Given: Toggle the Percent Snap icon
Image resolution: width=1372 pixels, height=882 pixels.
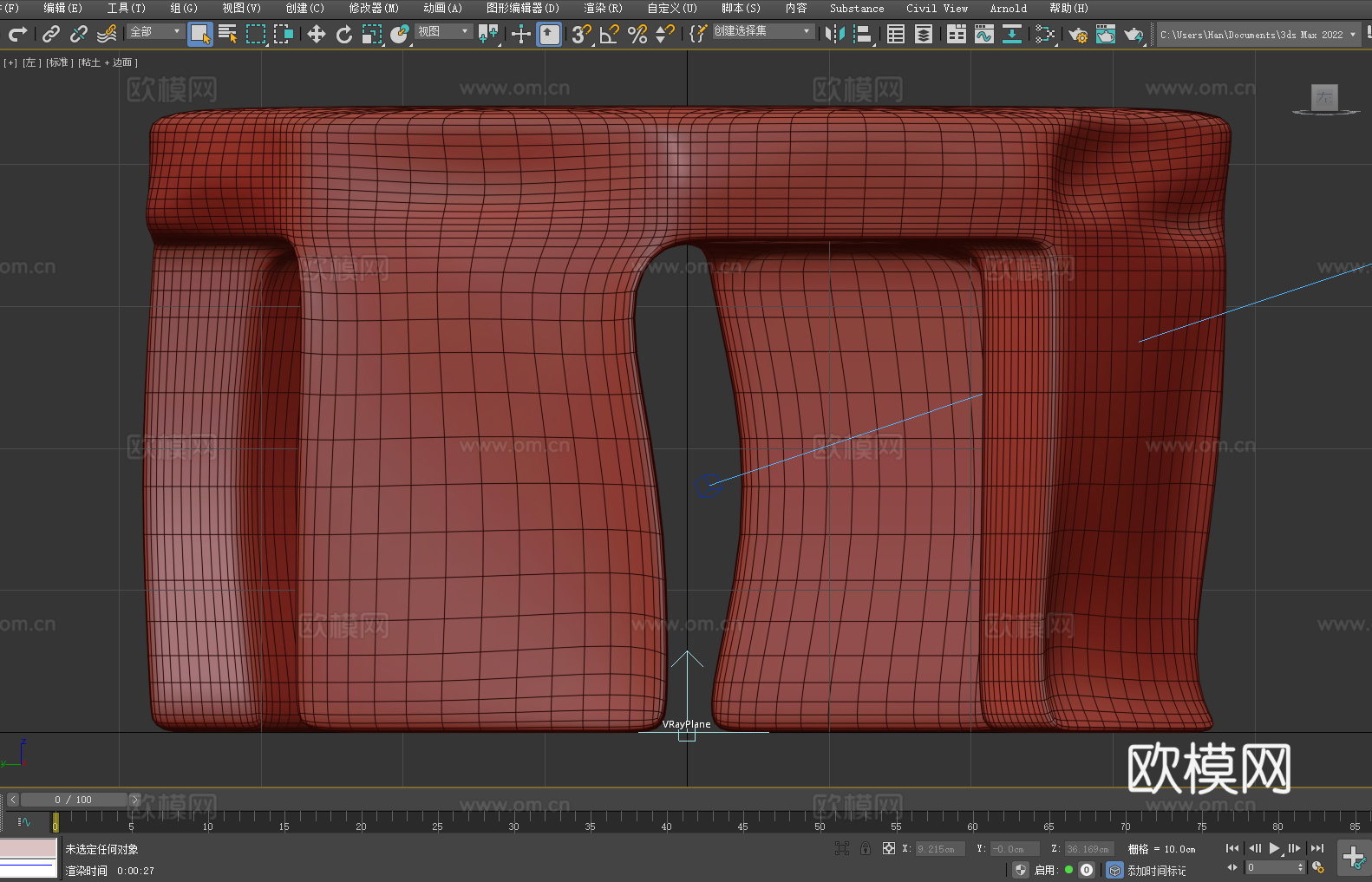Looking at the screenshot, I should (637, 34).
